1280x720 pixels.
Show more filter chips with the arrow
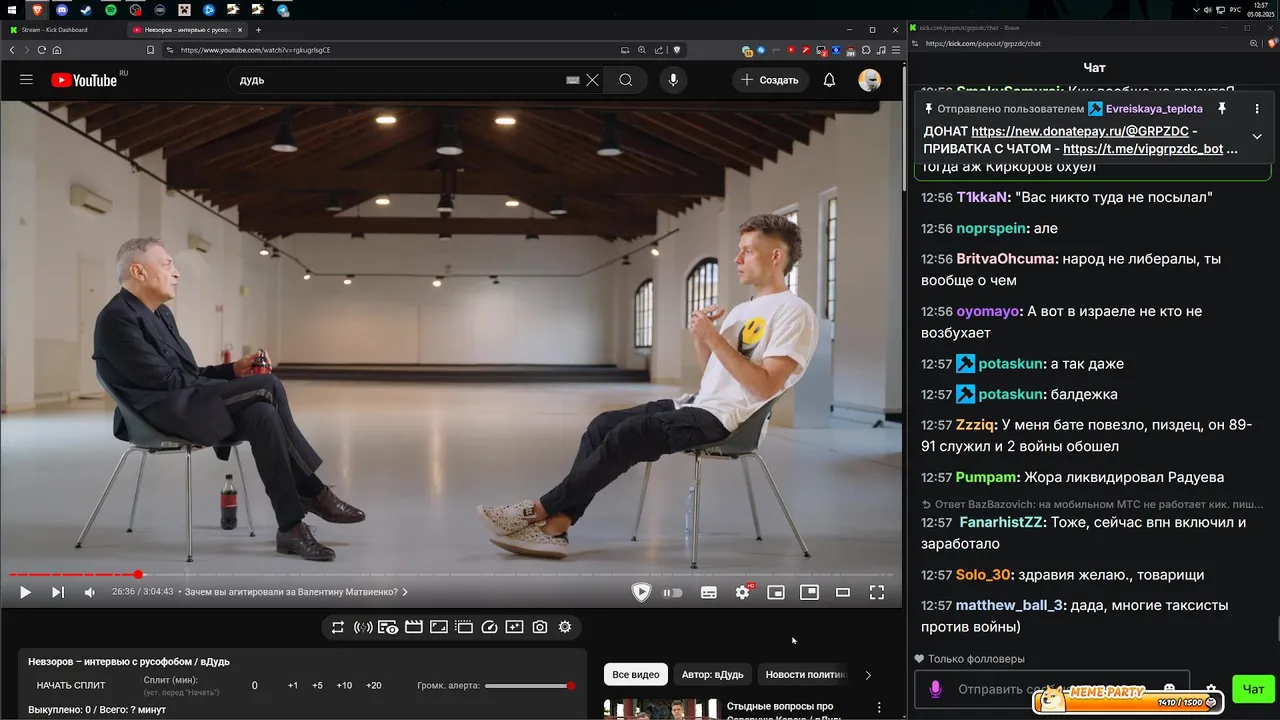(868, 675)
